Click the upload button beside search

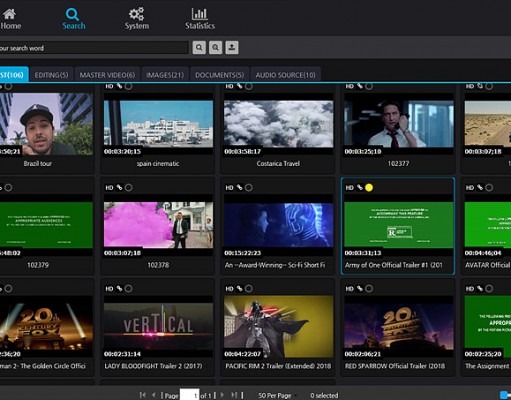(x=232, y=48)
